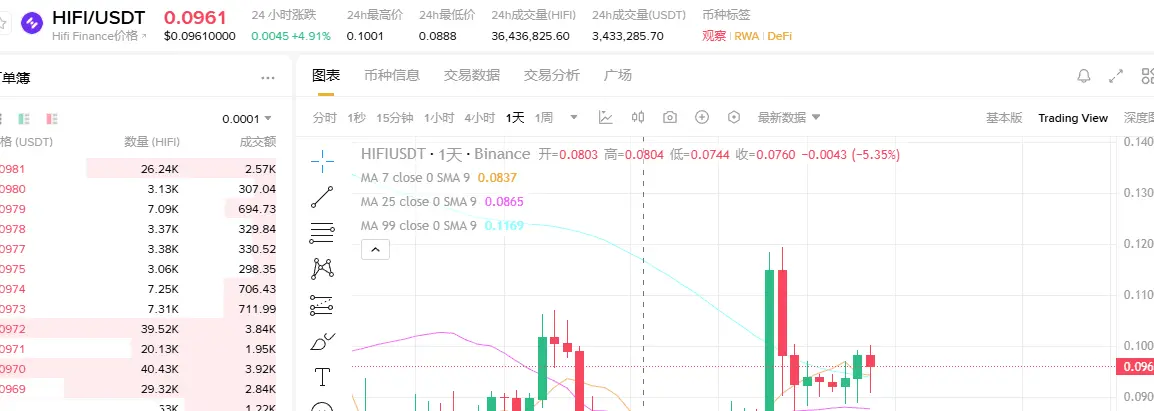Screen dimensions: 1154x411
Task: Switch to the 交易数据 tab
Action: [472, 75]
